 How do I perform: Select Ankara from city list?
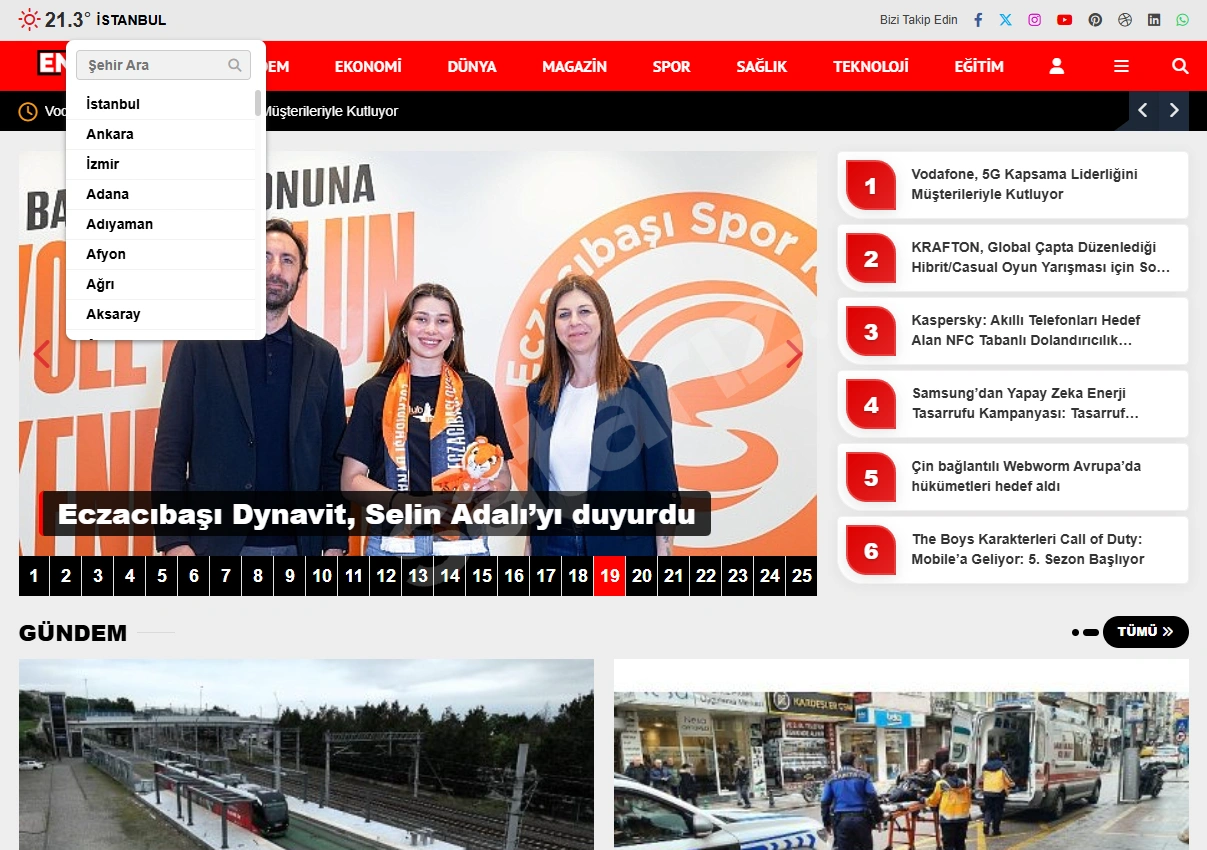tap(161, 134)
